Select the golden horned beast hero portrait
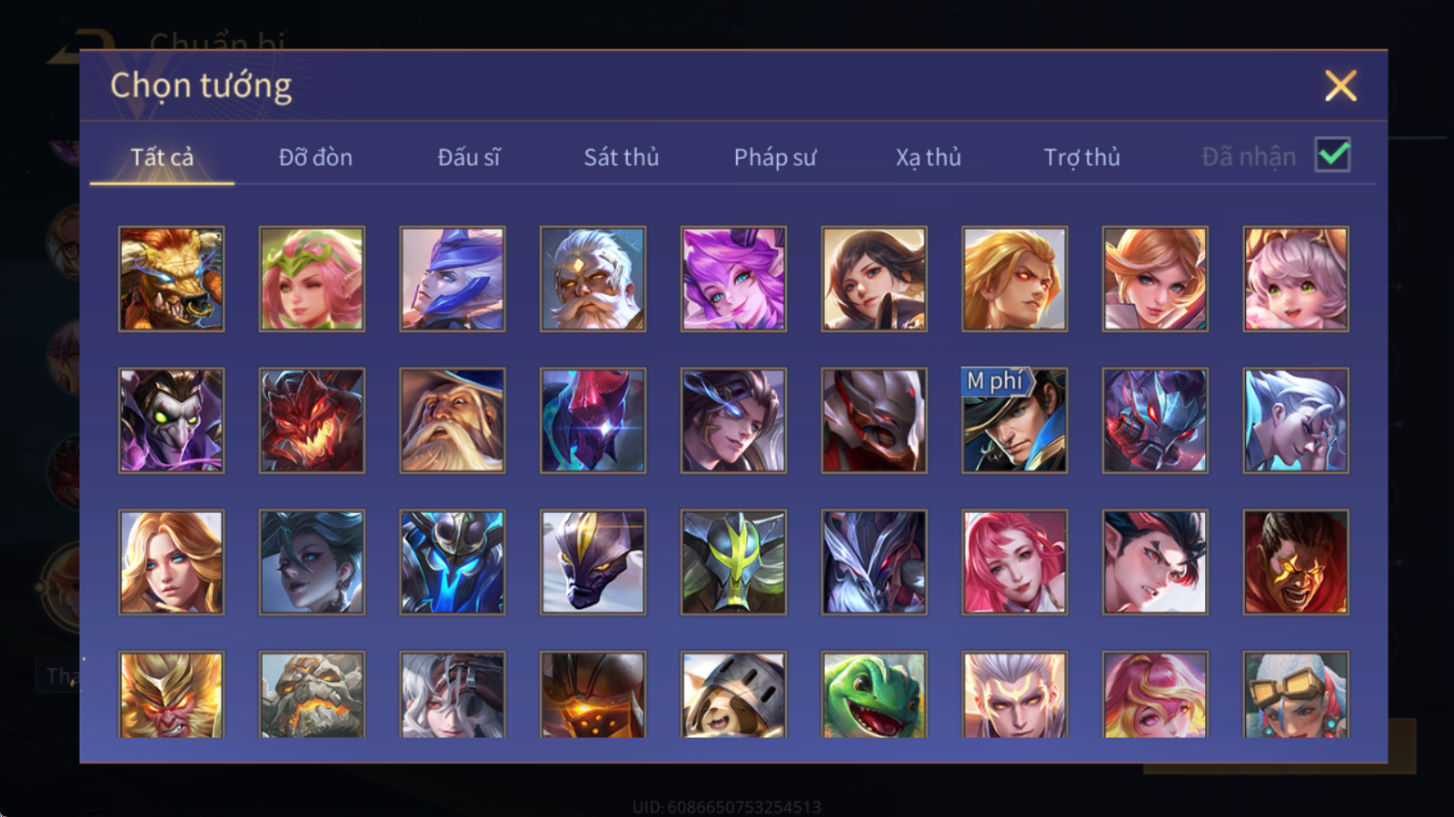1454x817 pixels. (171, 279)
